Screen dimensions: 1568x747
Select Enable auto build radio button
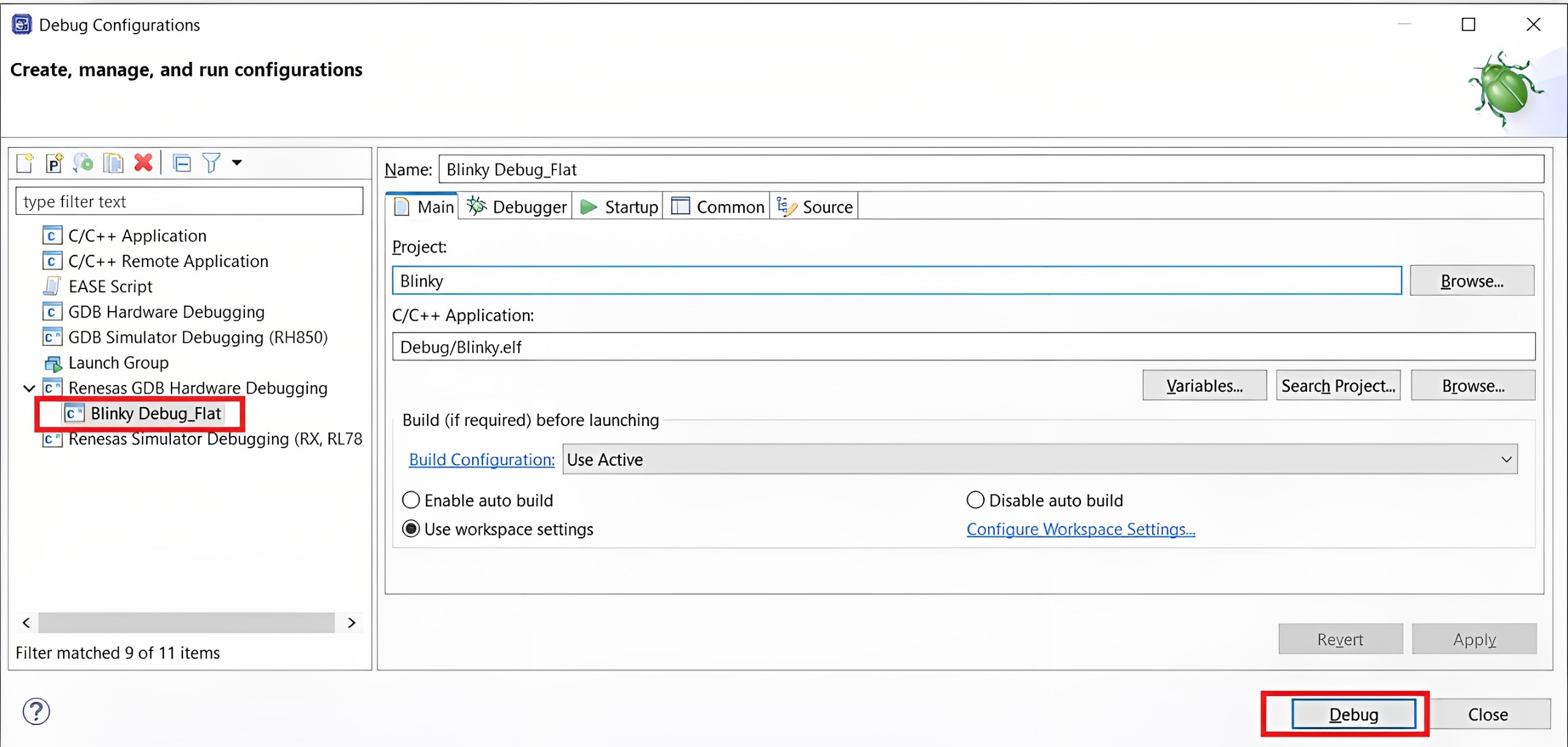tap(411, 500)
